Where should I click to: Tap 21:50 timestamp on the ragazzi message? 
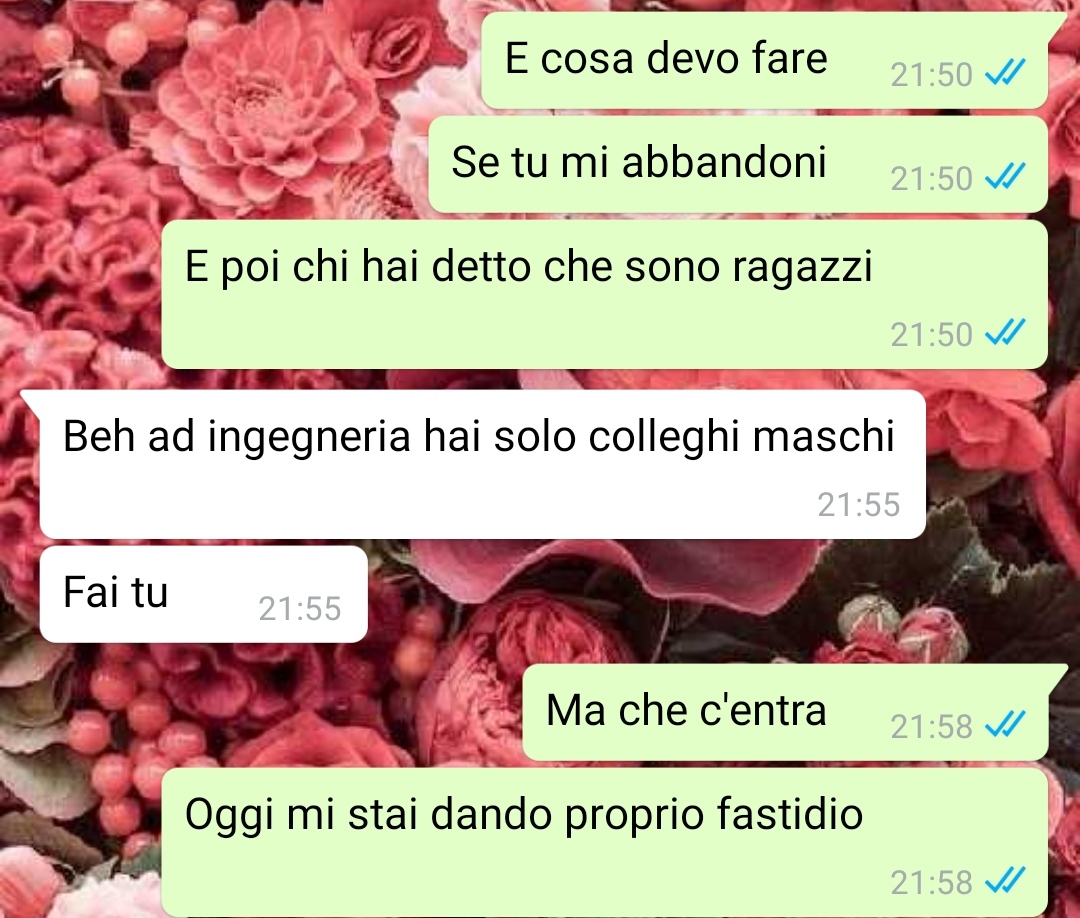coord(931,335)
